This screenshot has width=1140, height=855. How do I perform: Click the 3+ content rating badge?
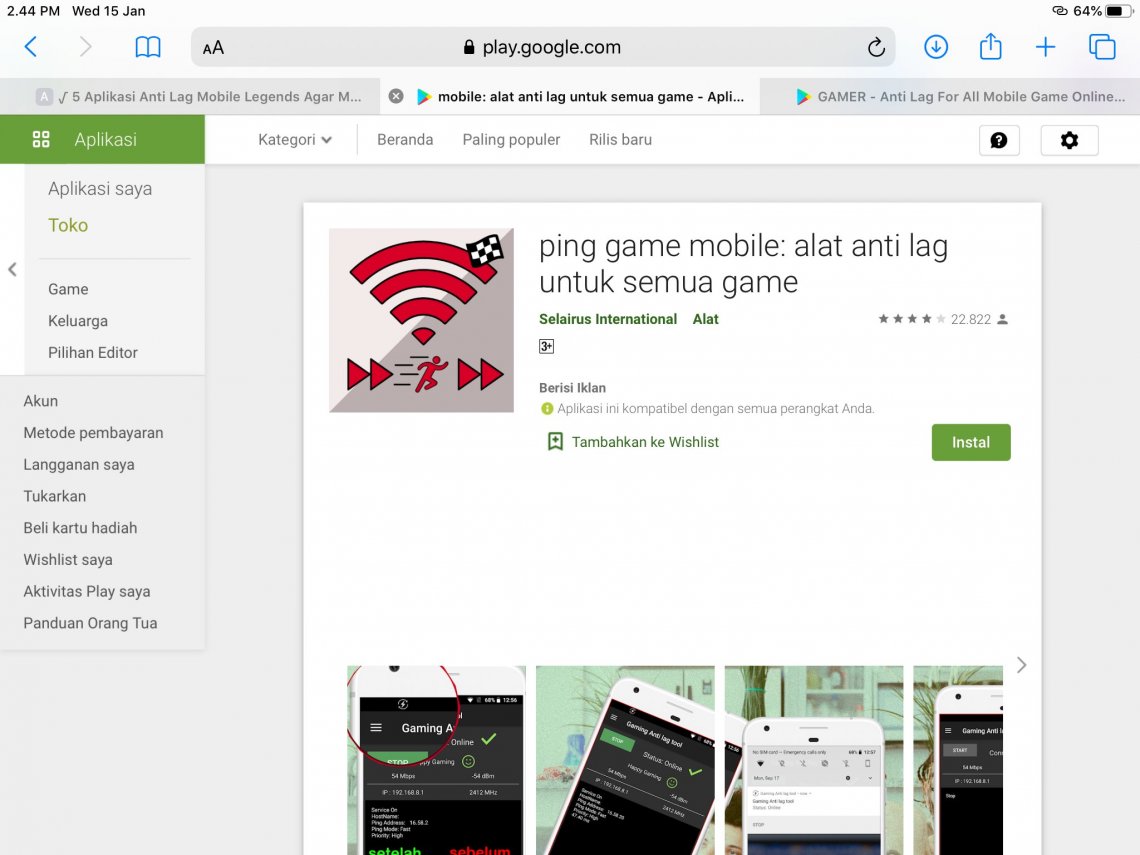point(546,347)
